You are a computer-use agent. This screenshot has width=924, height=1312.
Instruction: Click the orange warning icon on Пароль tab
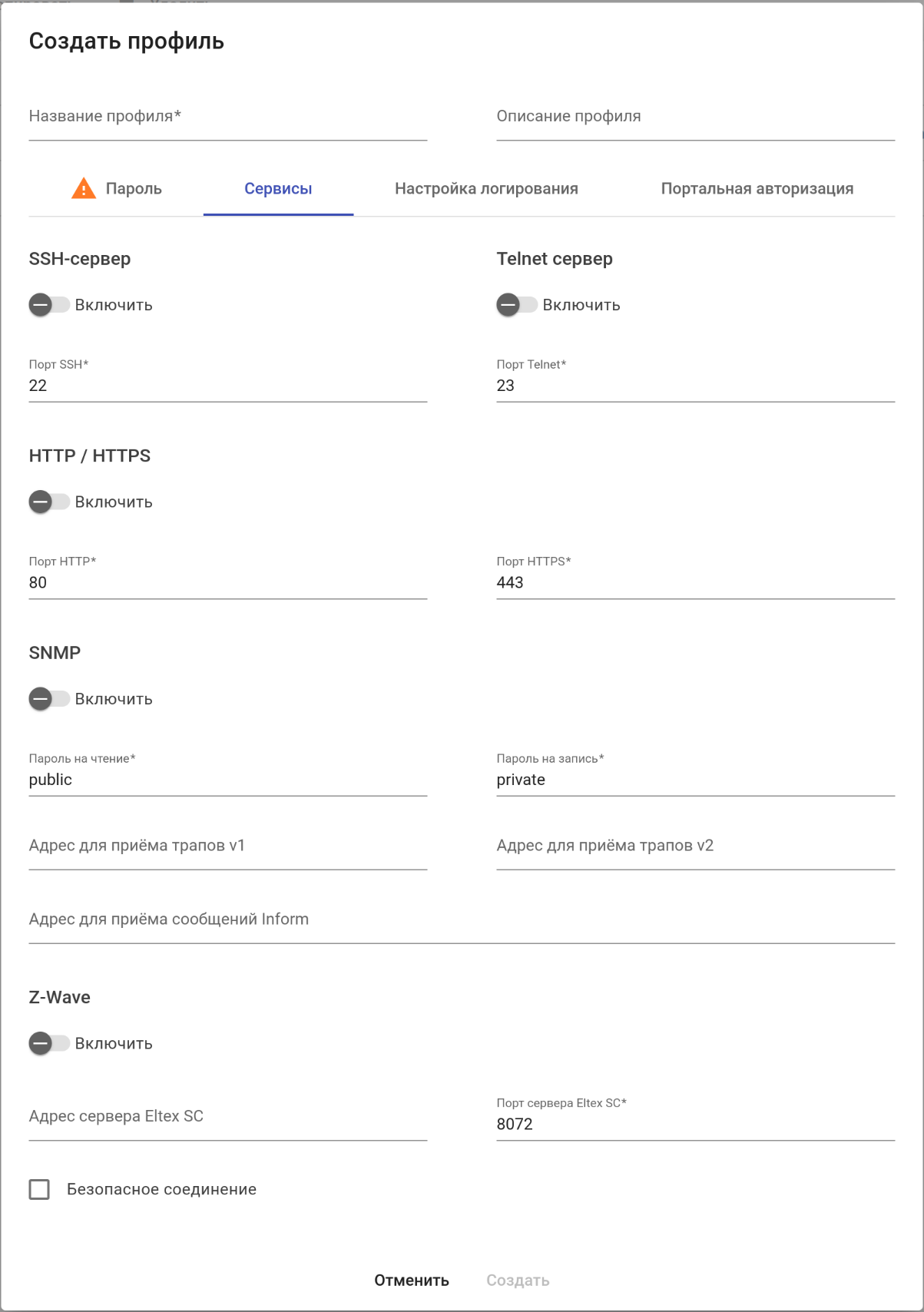point(84,188)
